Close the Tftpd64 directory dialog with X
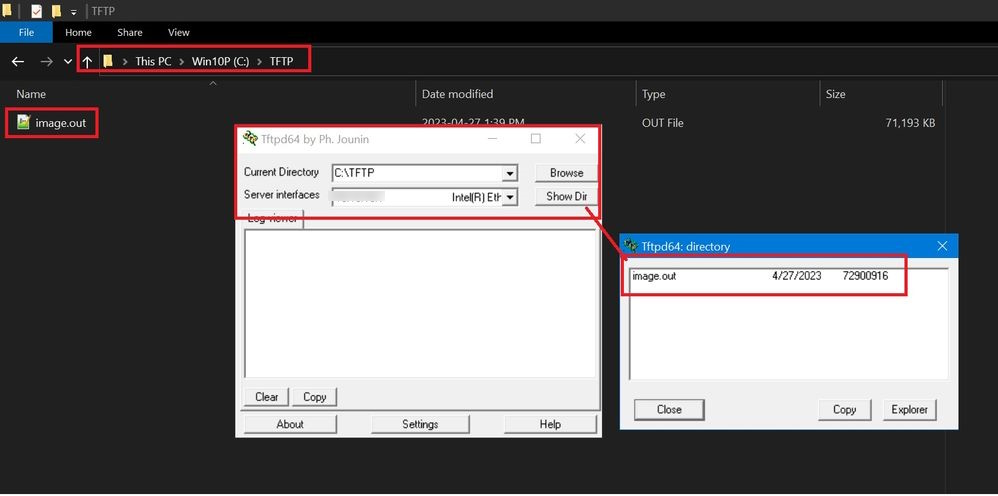The image size is (998, 496). click(943, 246)
